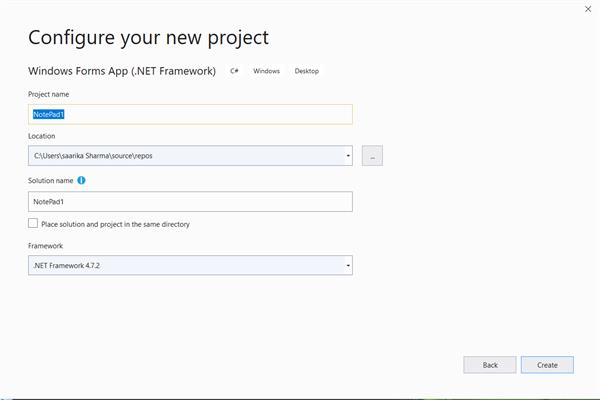
Task: Click the Framework field label
Action: [x=48, y=244]
